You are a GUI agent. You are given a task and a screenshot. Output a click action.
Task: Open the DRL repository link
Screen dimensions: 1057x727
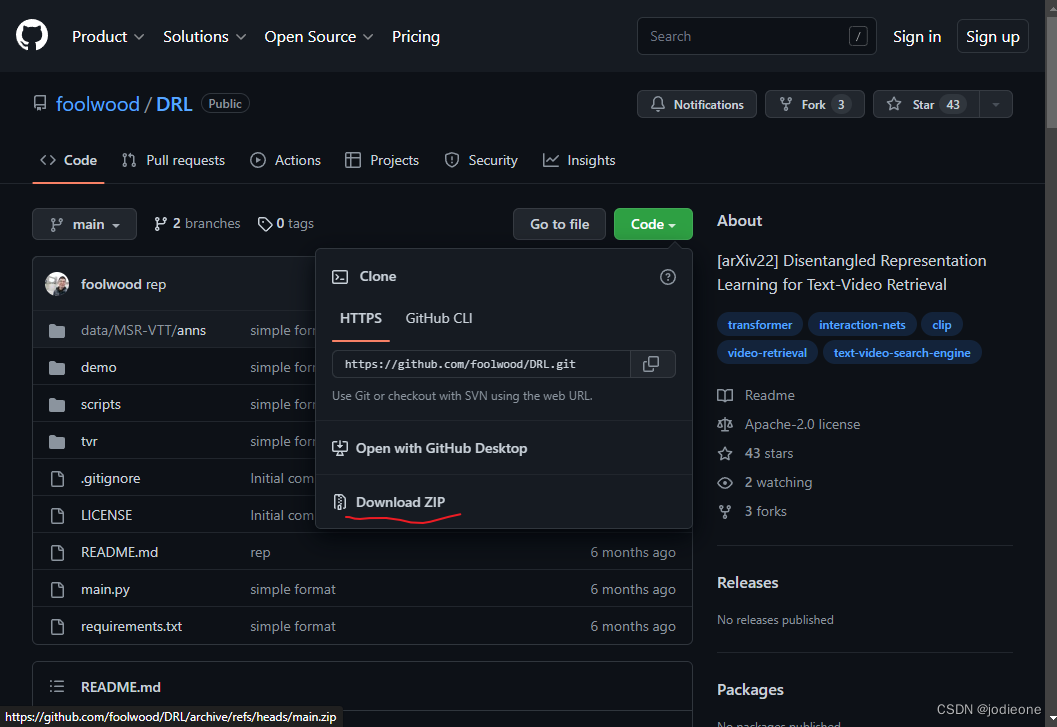pyautogui.click(x=174, y=104)
